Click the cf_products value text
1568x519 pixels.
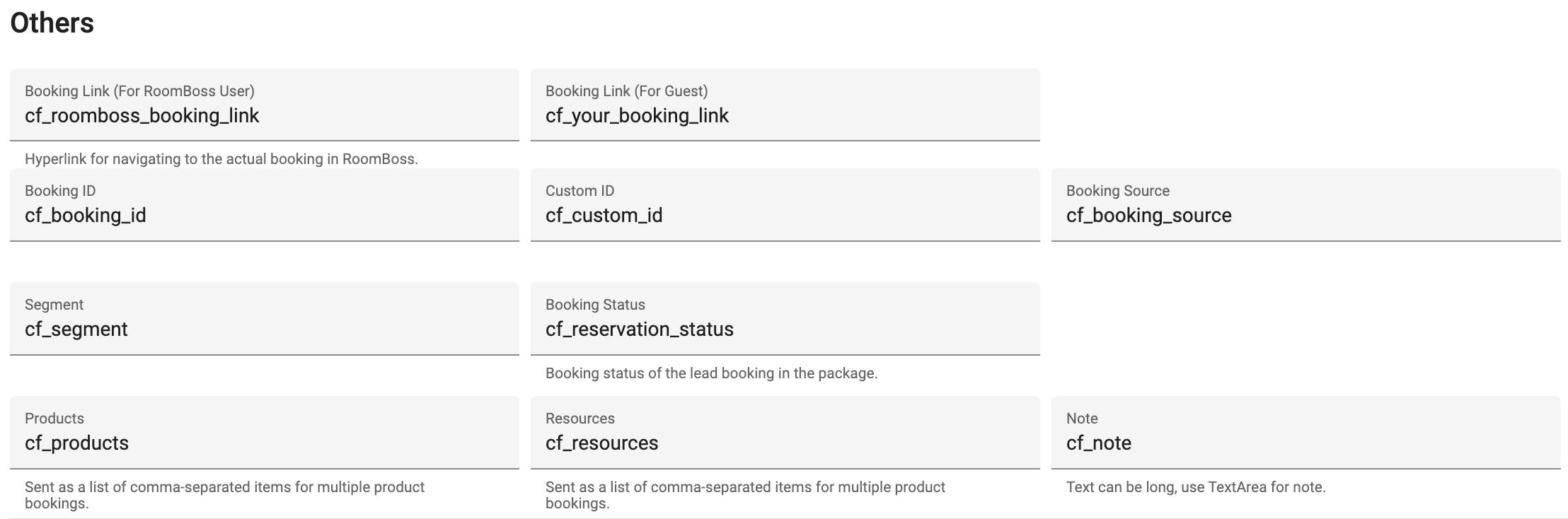pos(77,443)
